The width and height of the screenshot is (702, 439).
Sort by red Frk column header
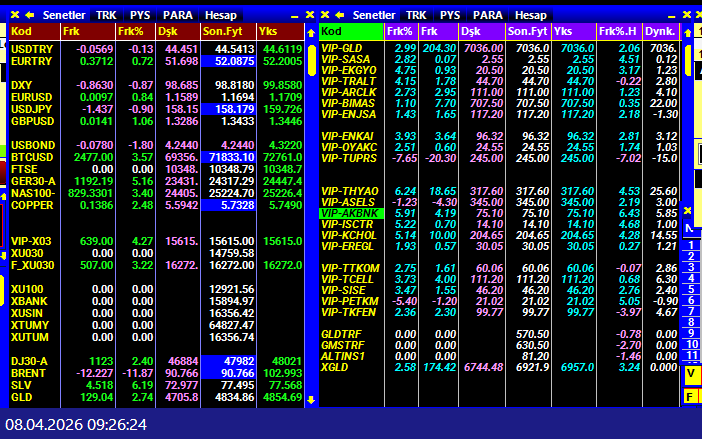[88, 31]
